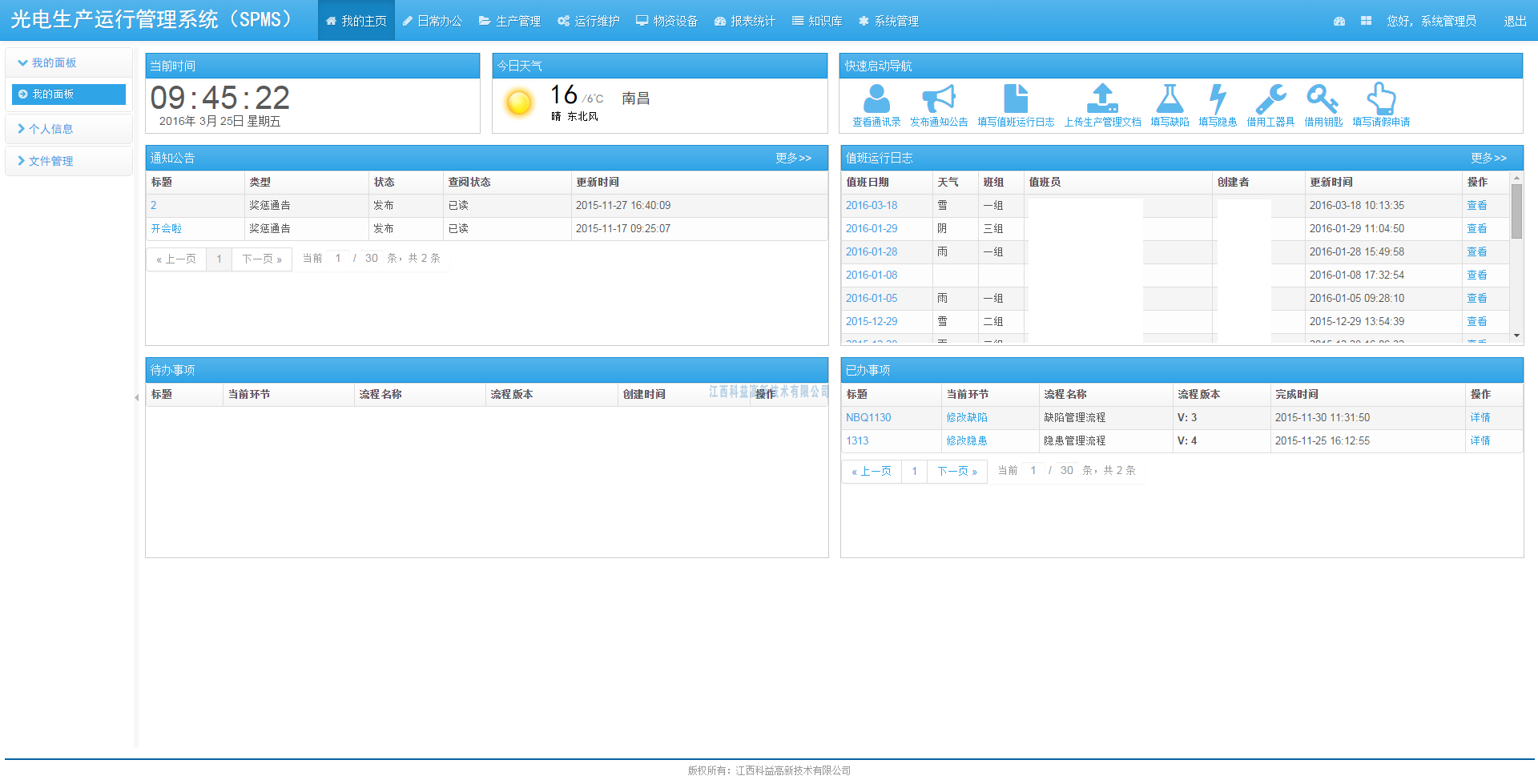The image size is (1538, 784).
Task: Open duty log dated 2016-01-08
Action: point(872,275)
